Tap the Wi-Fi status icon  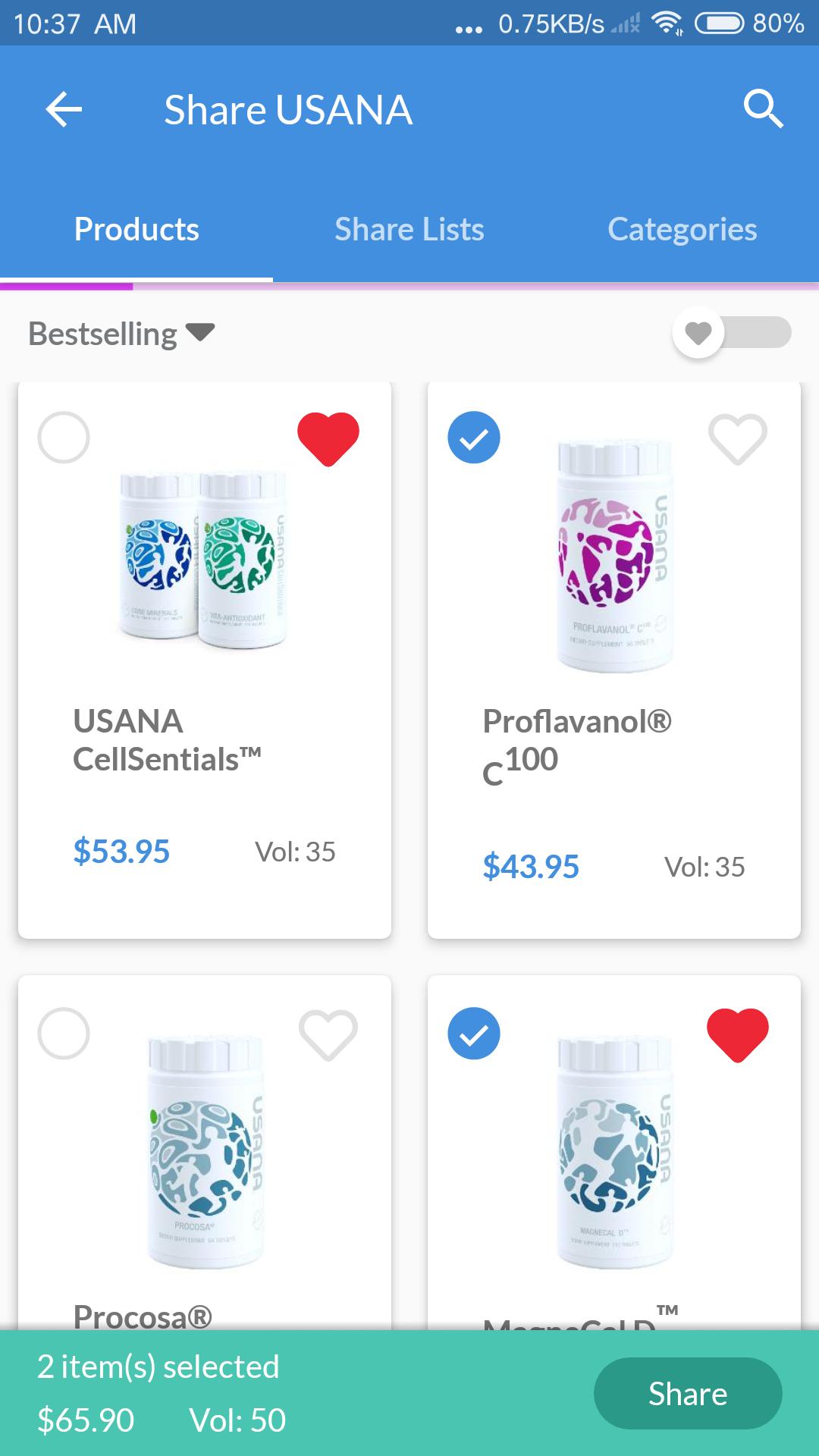(667, 24)
